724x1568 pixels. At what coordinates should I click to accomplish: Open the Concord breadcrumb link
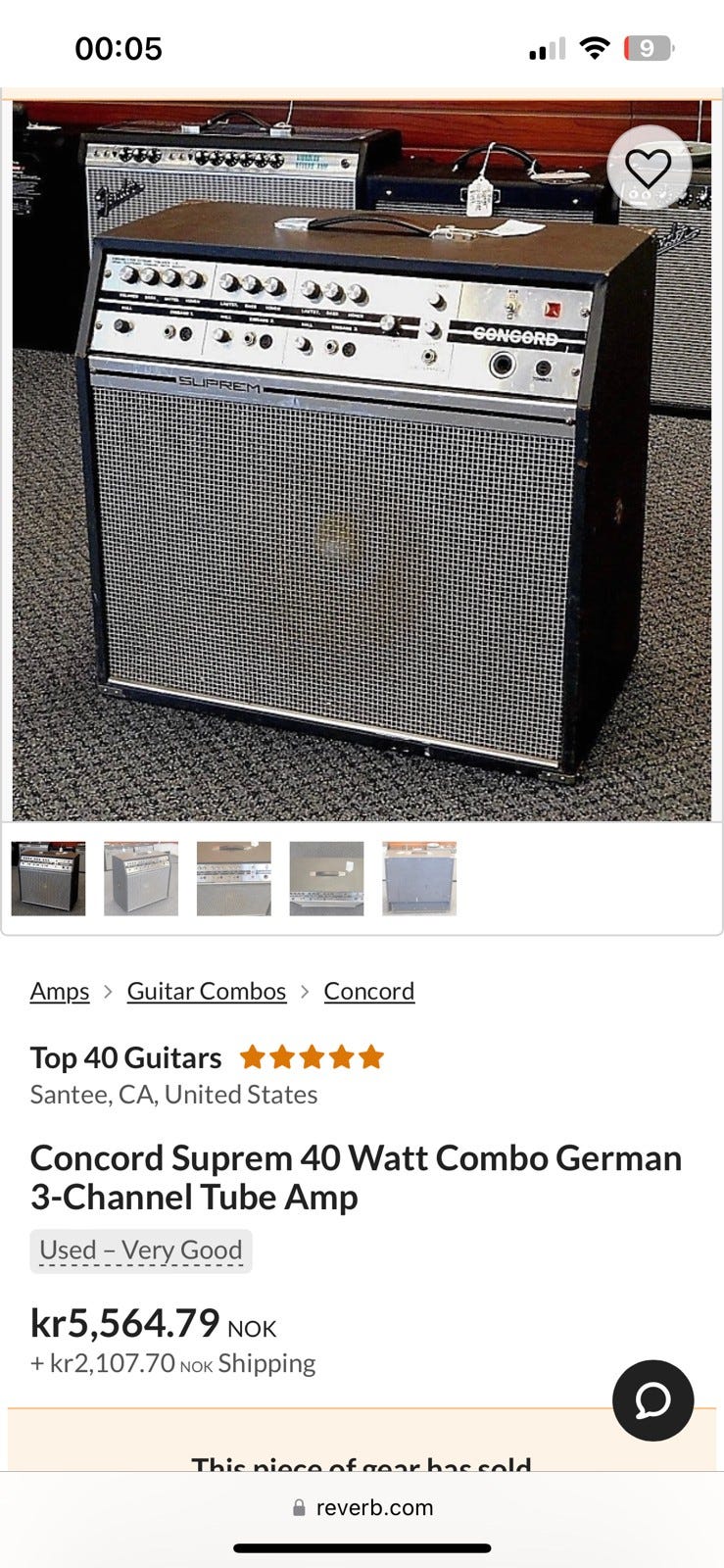pos(369,991)
